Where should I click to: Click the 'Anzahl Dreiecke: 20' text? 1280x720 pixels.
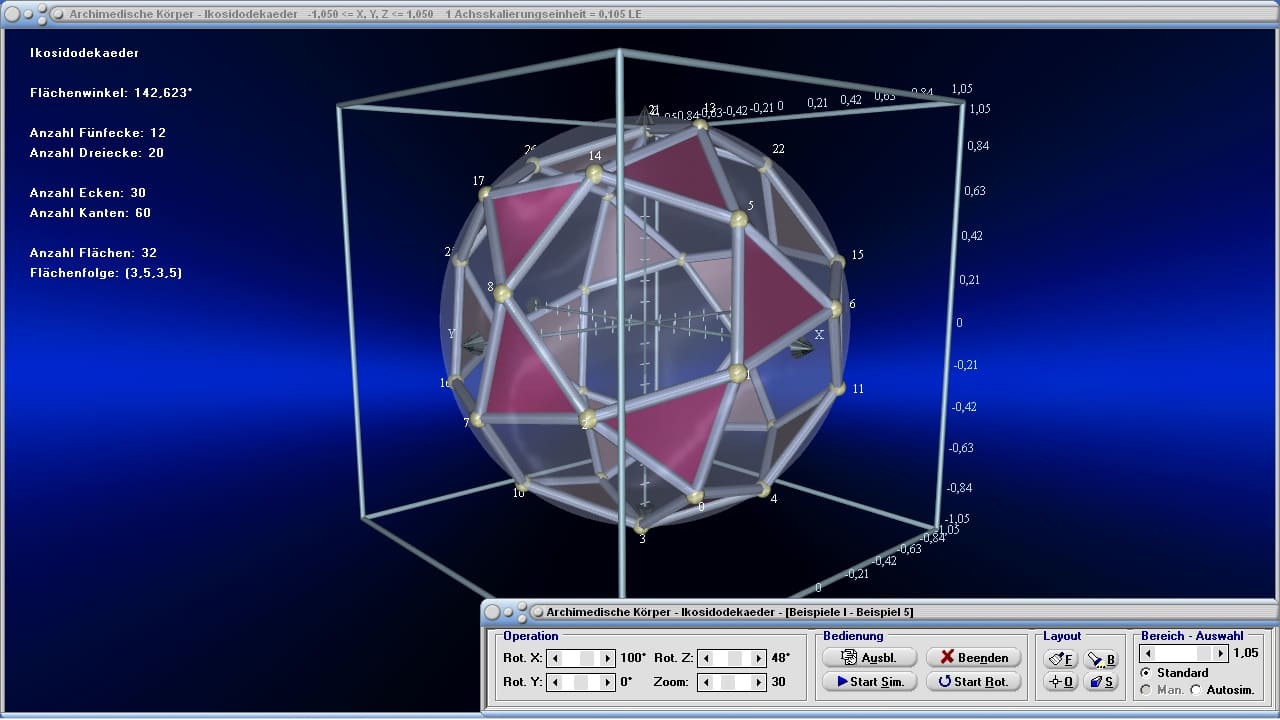point(97,152)
